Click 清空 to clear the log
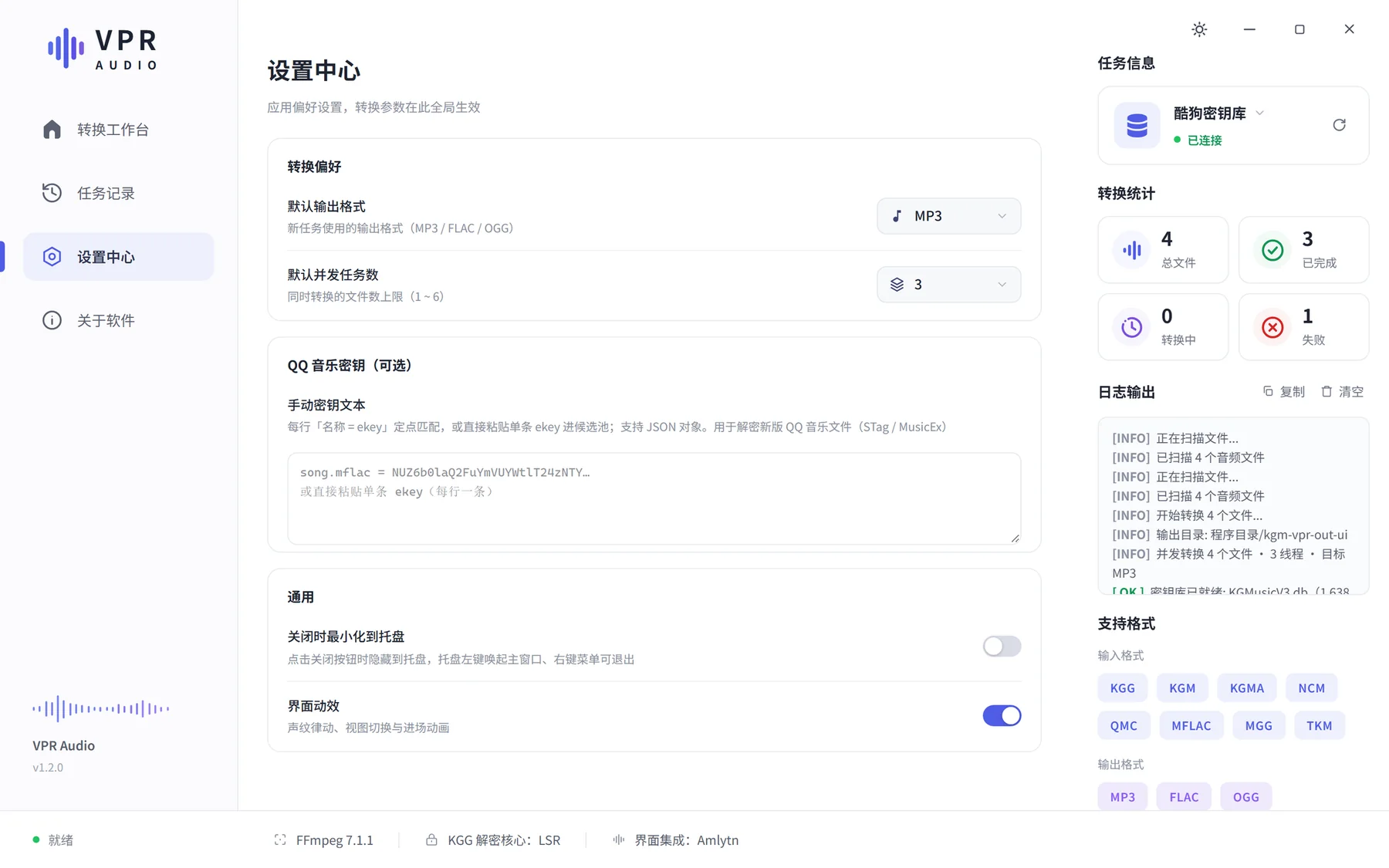 [1343, 392]
